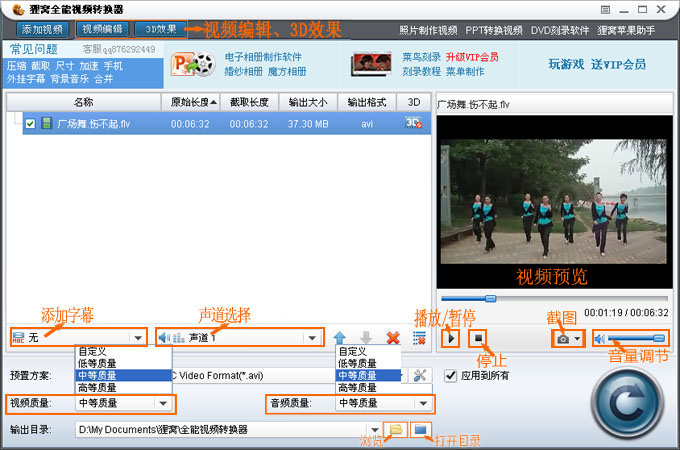Image resolution: width=680 pixels, height=450 pixels.
Task: Move file down with the gray arrow
Action: pos(366,337)
